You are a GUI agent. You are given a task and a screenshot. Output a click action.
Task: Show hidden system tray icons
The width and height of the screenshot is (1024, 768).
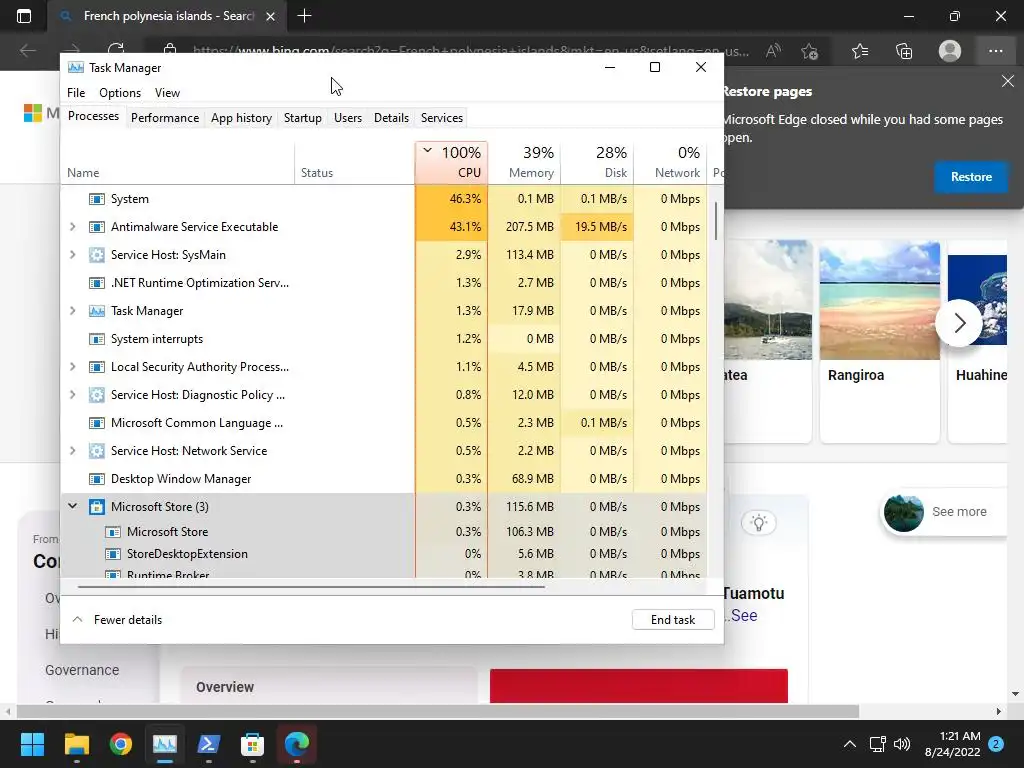coord(850,744)
